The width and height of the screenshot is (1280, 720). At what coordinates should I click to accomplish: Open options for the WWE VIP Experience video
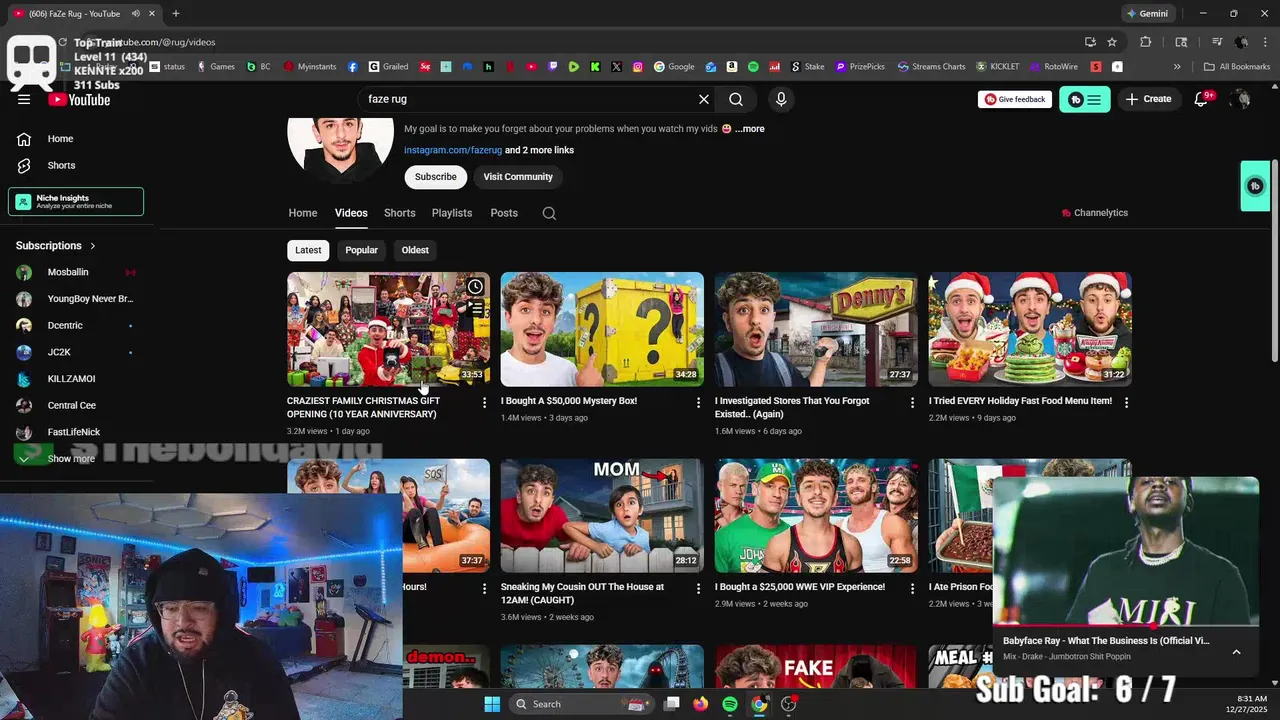[x=912, y=588]
